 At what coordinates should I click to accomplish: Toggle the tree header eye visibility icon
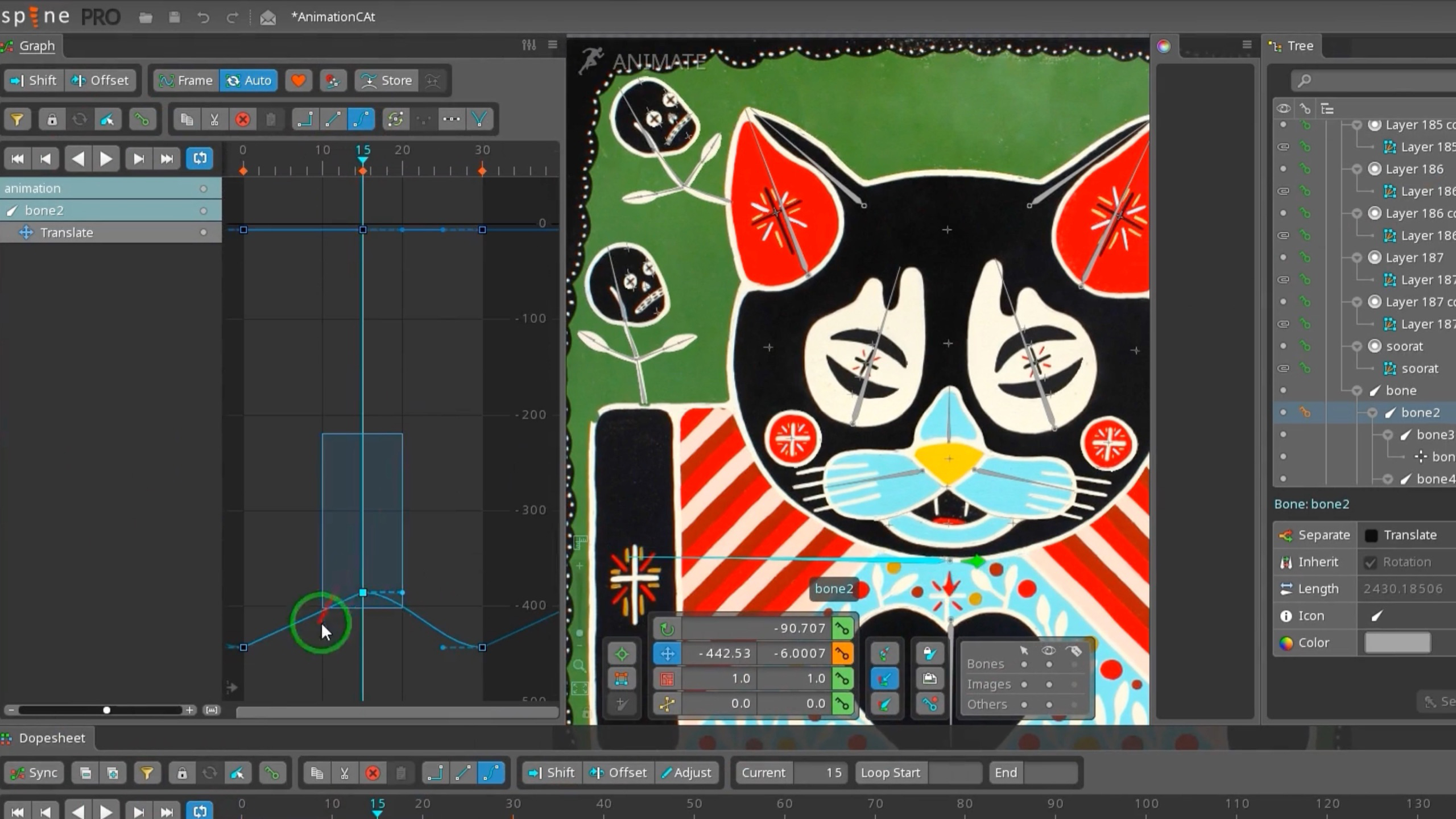[1283, 109]
